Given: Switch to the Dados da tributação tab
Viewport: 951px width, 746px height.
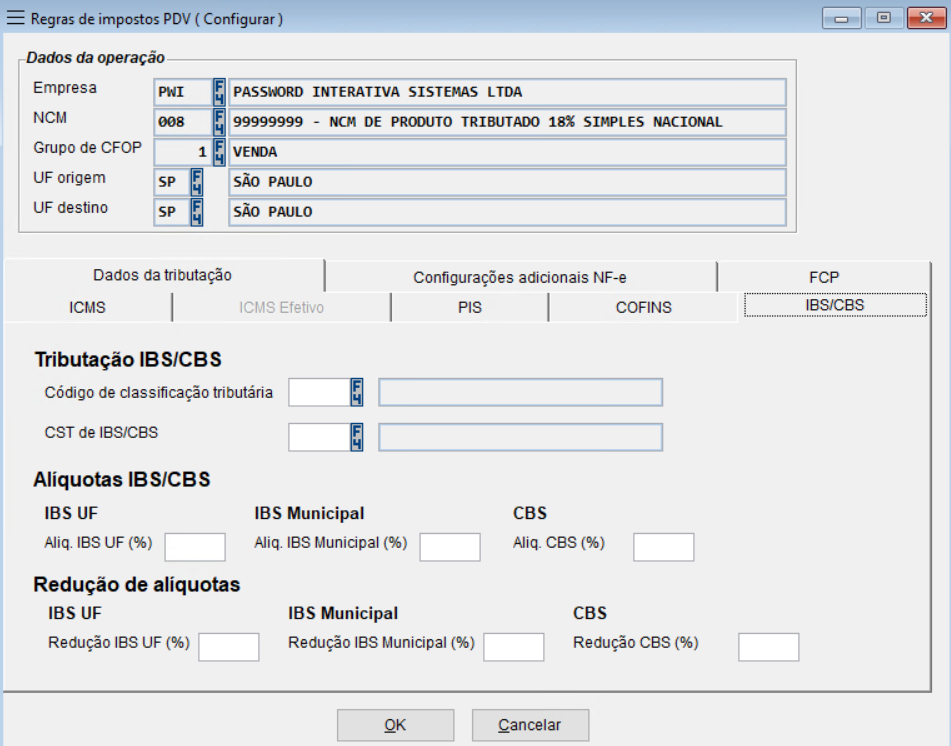Looking at the screenshot, I should click(x=163, y=275).
